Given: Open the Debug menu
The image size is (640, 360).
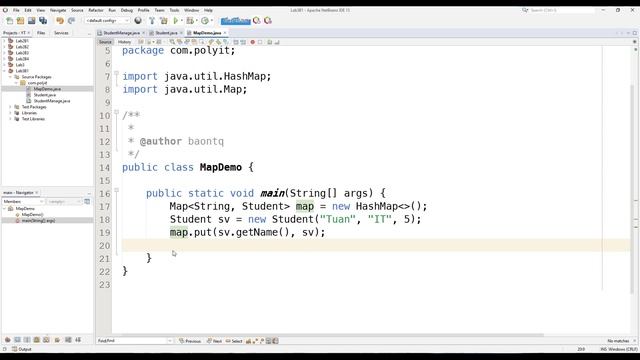Looking at the screenshot, I should 127,10.
